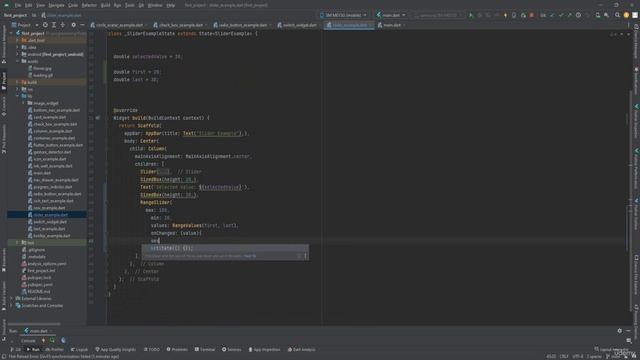Click the red Stop icon in toolbar
640x360 pixels.
click(x=531, y=15)
